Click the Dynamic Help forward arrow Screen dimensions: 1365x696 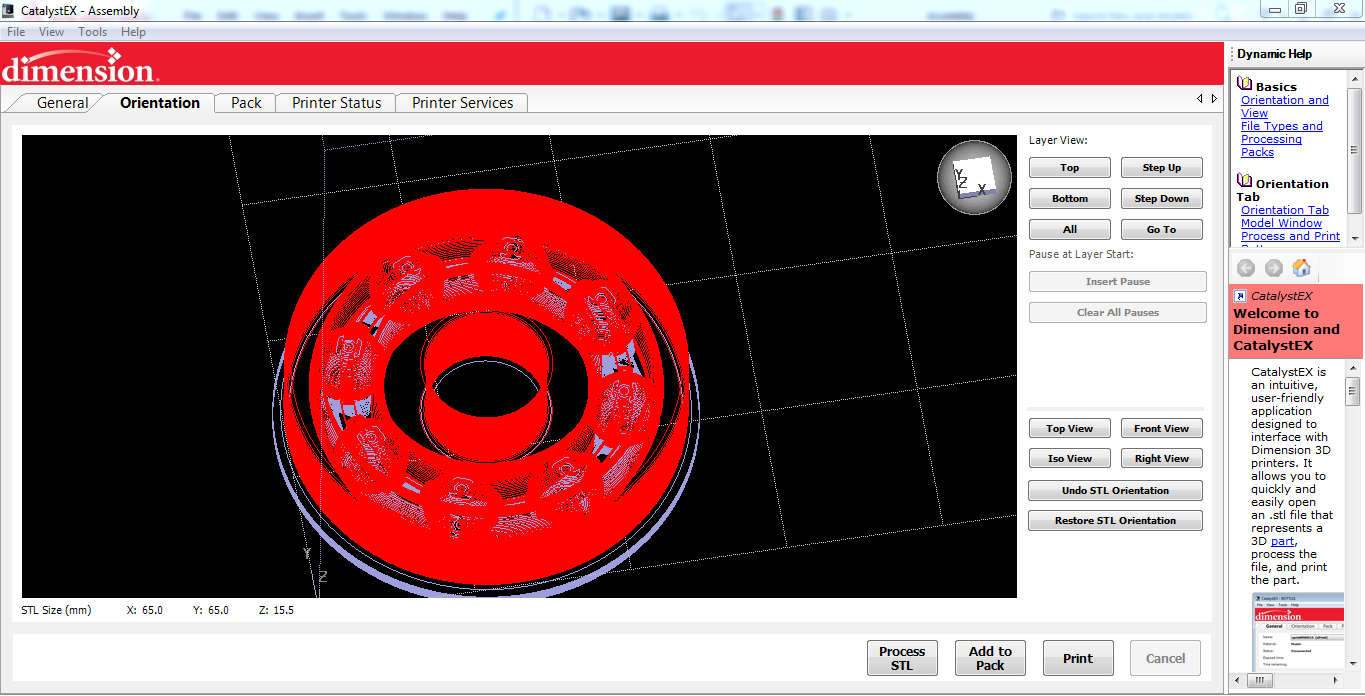tap(1273, 268)
